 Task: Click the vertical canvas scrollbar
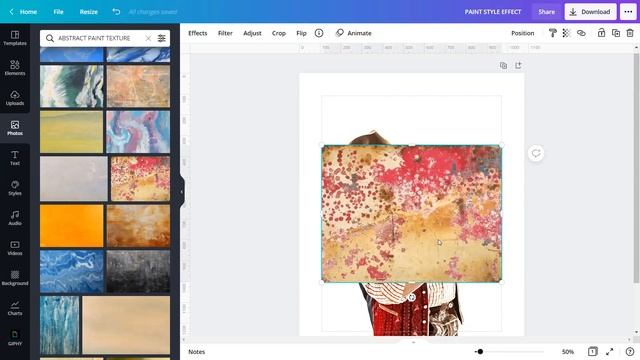coord(636,167)
